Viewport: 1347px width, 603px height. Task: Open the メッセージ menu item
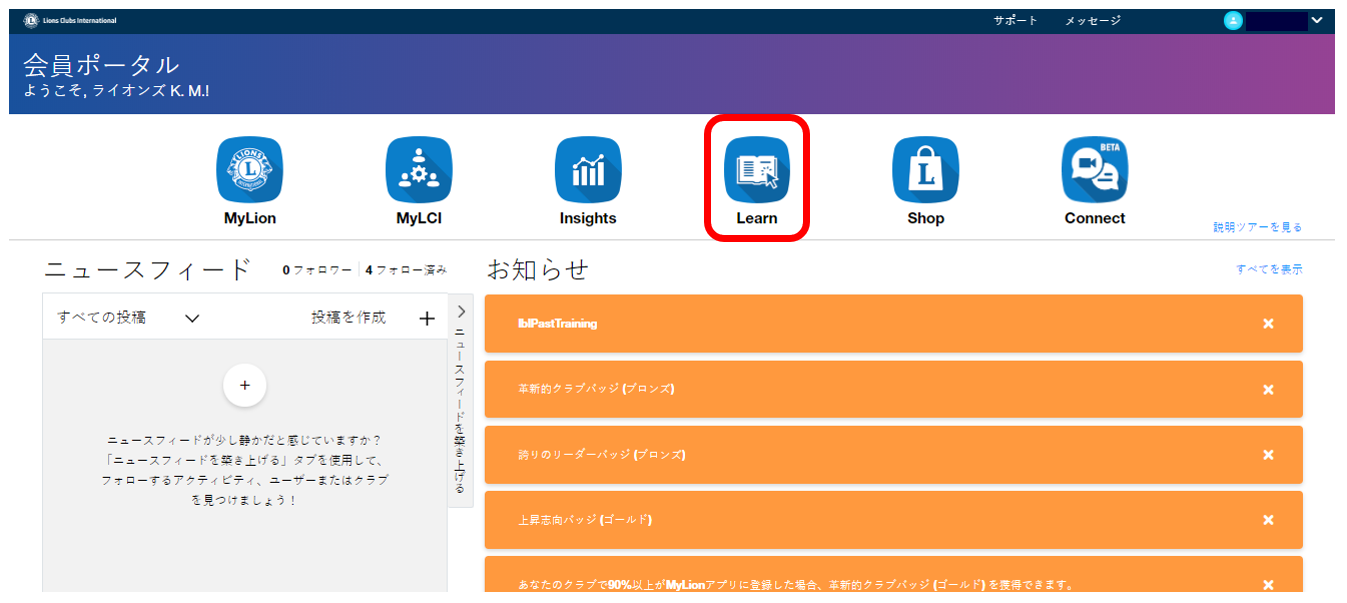(1092, 21)
